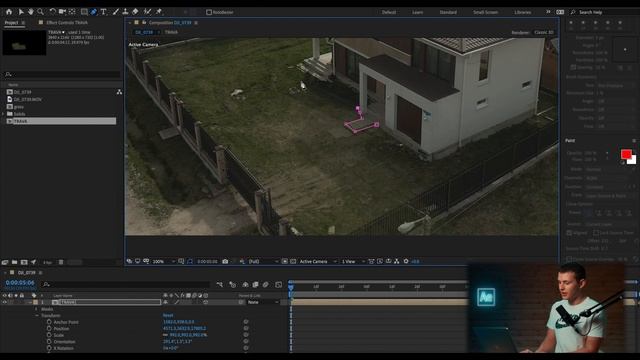Select the Selection arrow tool
The height and width of the screenshot is (360, 640).
(21, 12)
